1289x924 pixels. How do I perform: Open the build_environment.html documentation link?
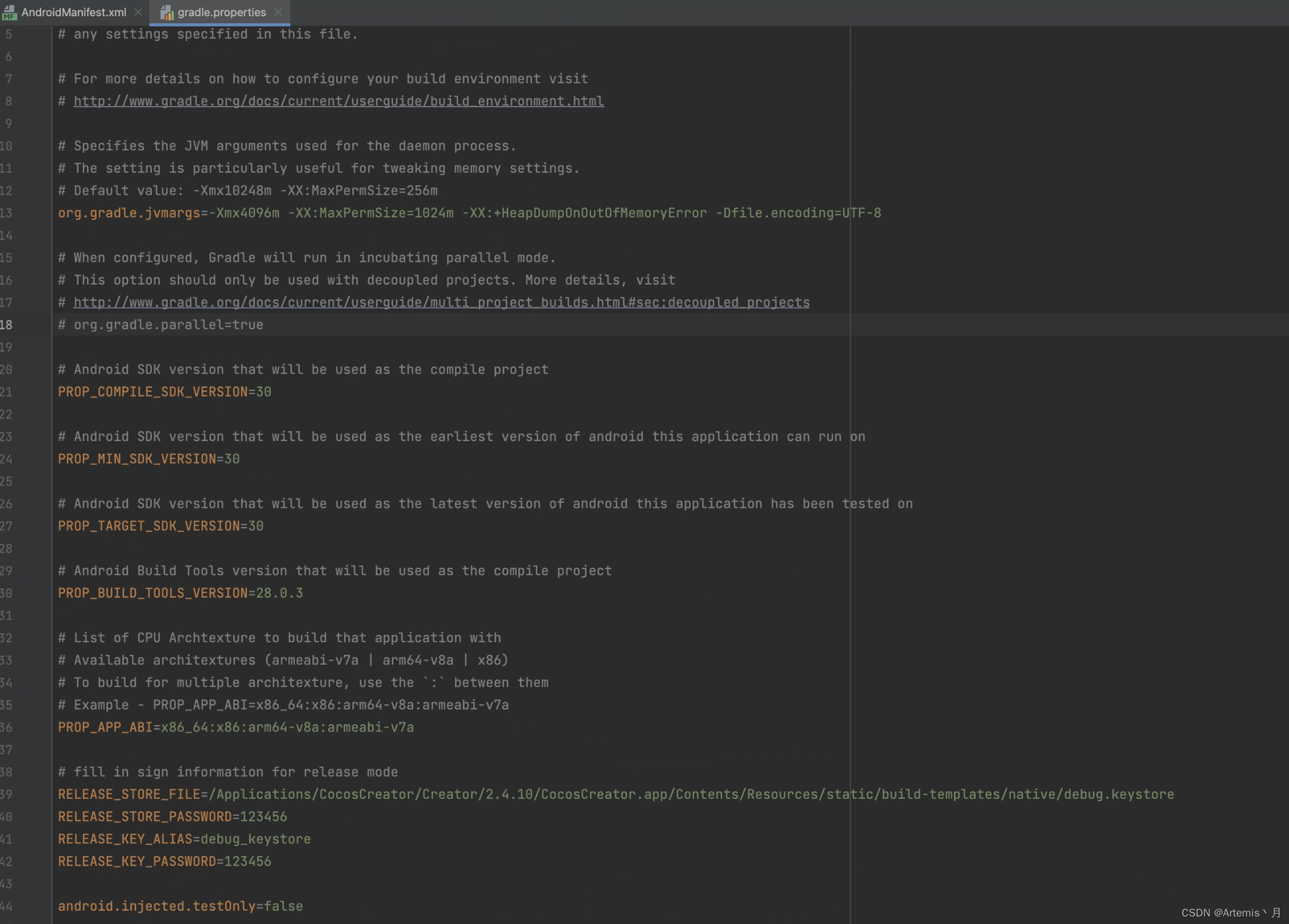pos(338,101)
